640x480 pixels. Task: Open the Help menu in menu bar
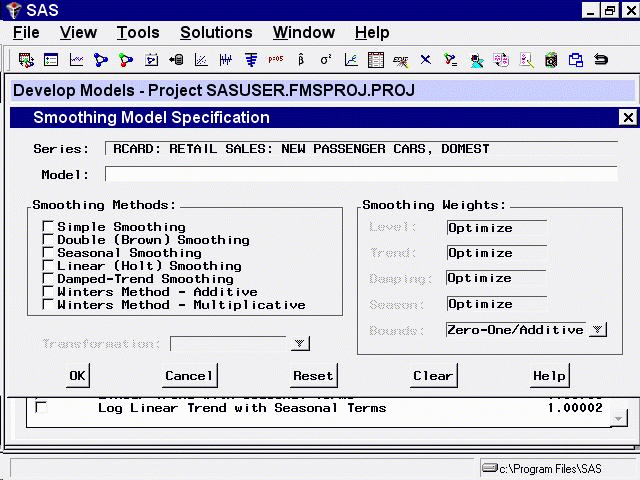tap(372, 32)
